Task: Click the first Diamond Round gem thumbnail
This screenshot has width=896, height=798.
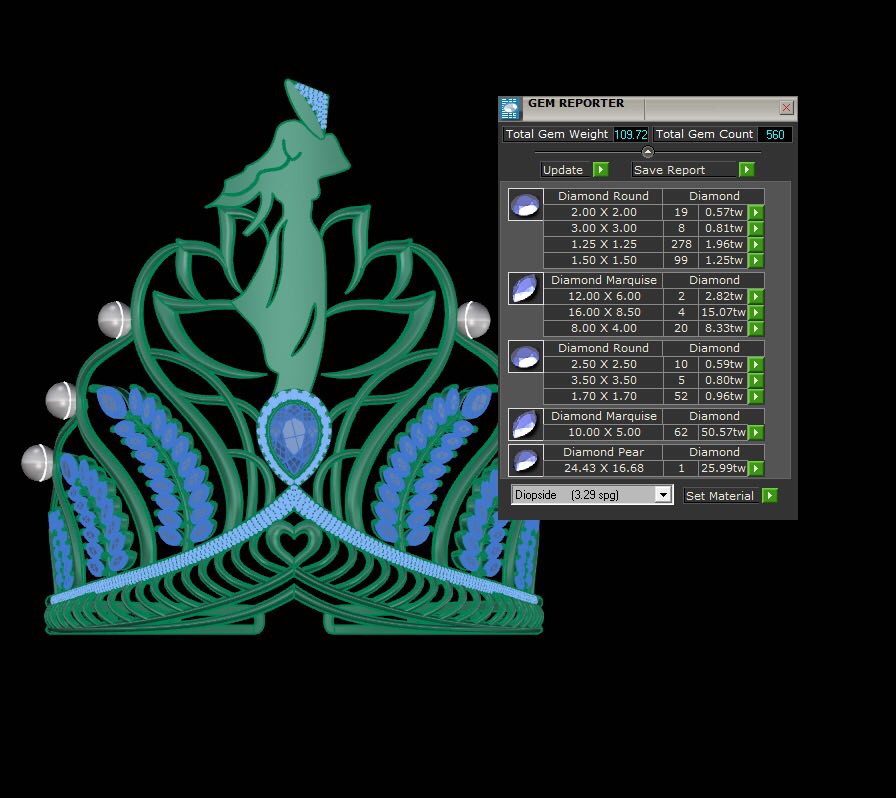Action: pos(525,205)
